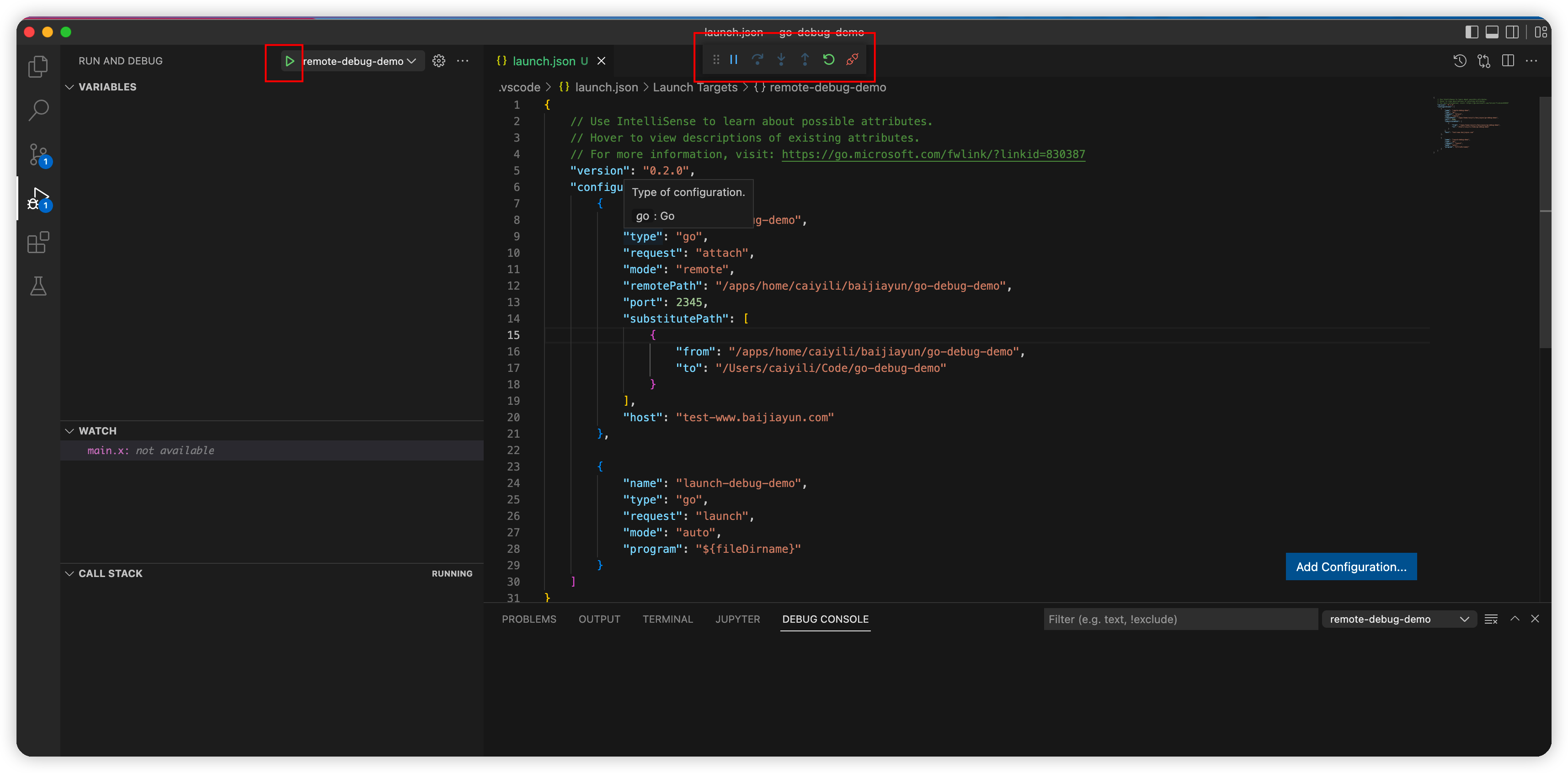Close the bottom panel
1568x773 pixels.
click(x=1535, y=619)
